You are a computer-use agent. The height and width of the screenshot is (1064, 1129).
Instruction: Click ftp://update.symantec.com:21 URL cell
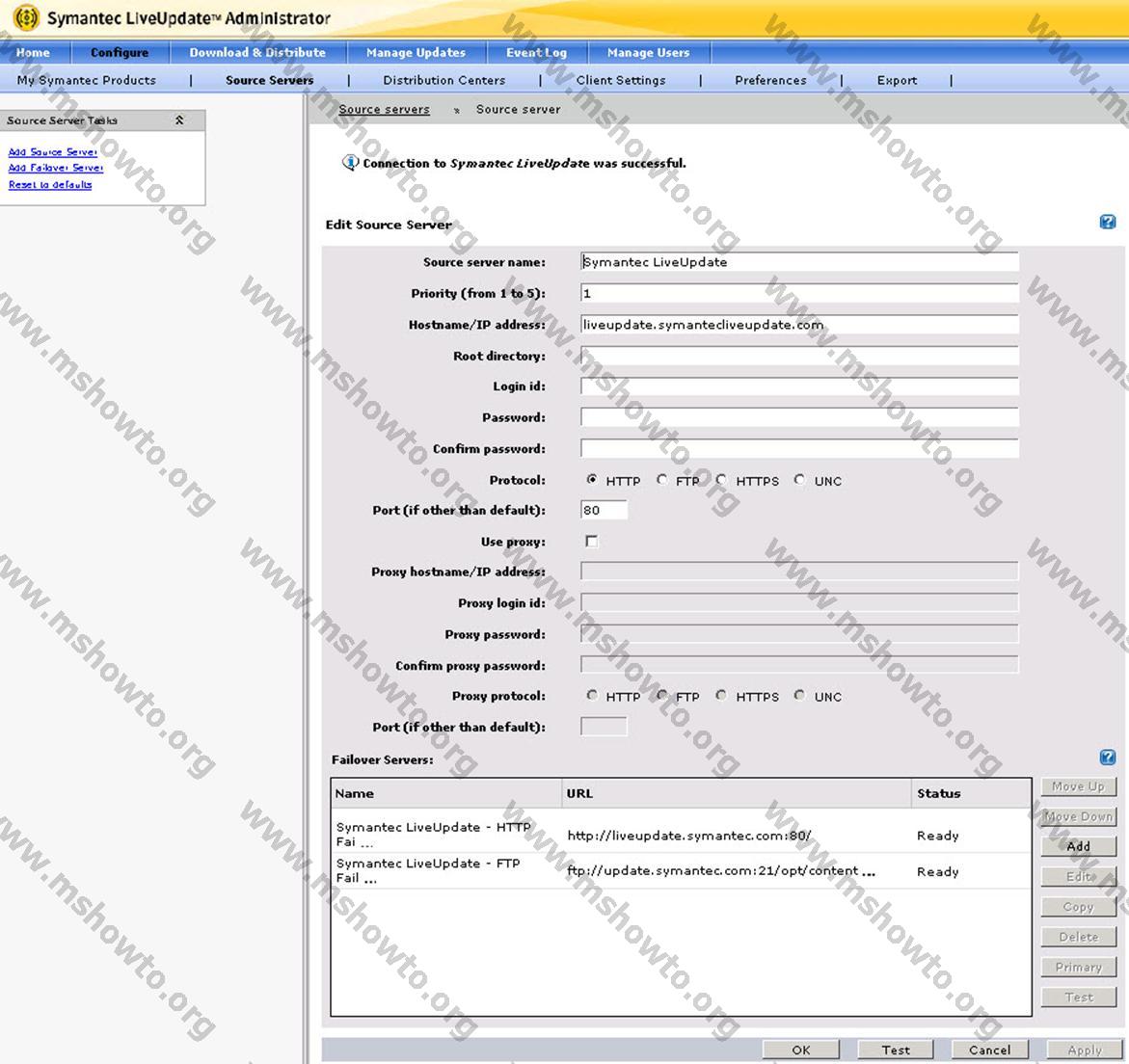pos(721,871)
